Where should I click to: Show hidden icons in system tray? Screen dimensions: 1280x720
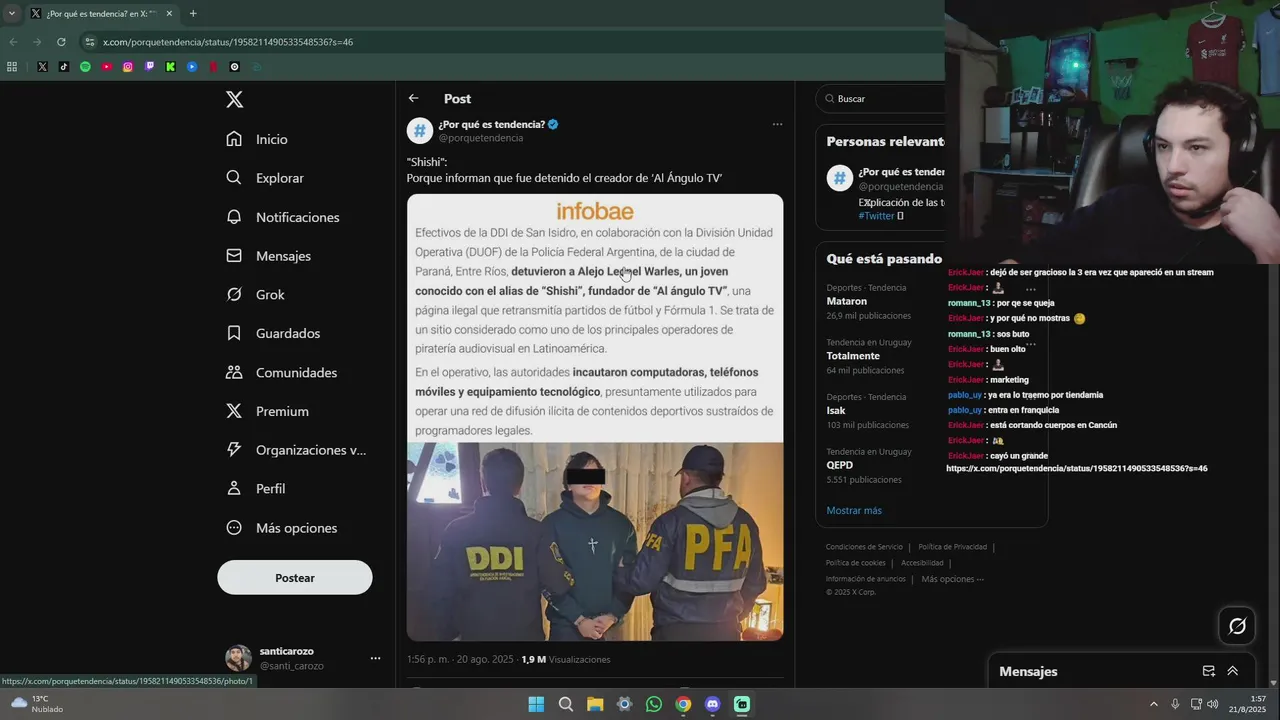(x=1153, y=704)
